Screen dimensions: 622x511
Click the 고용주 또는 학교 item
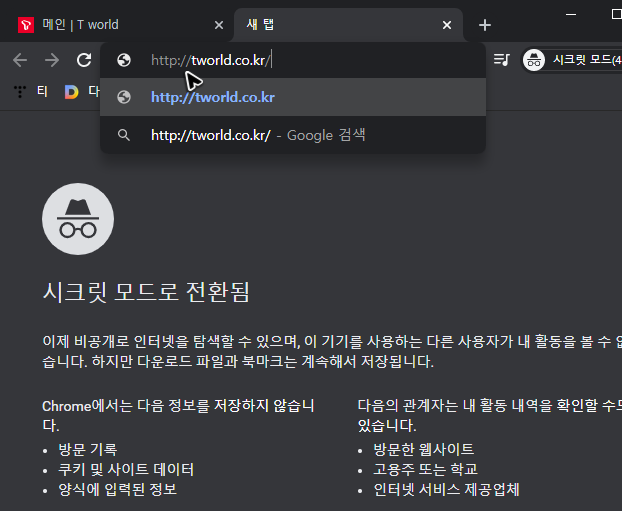tap(425, 470)
